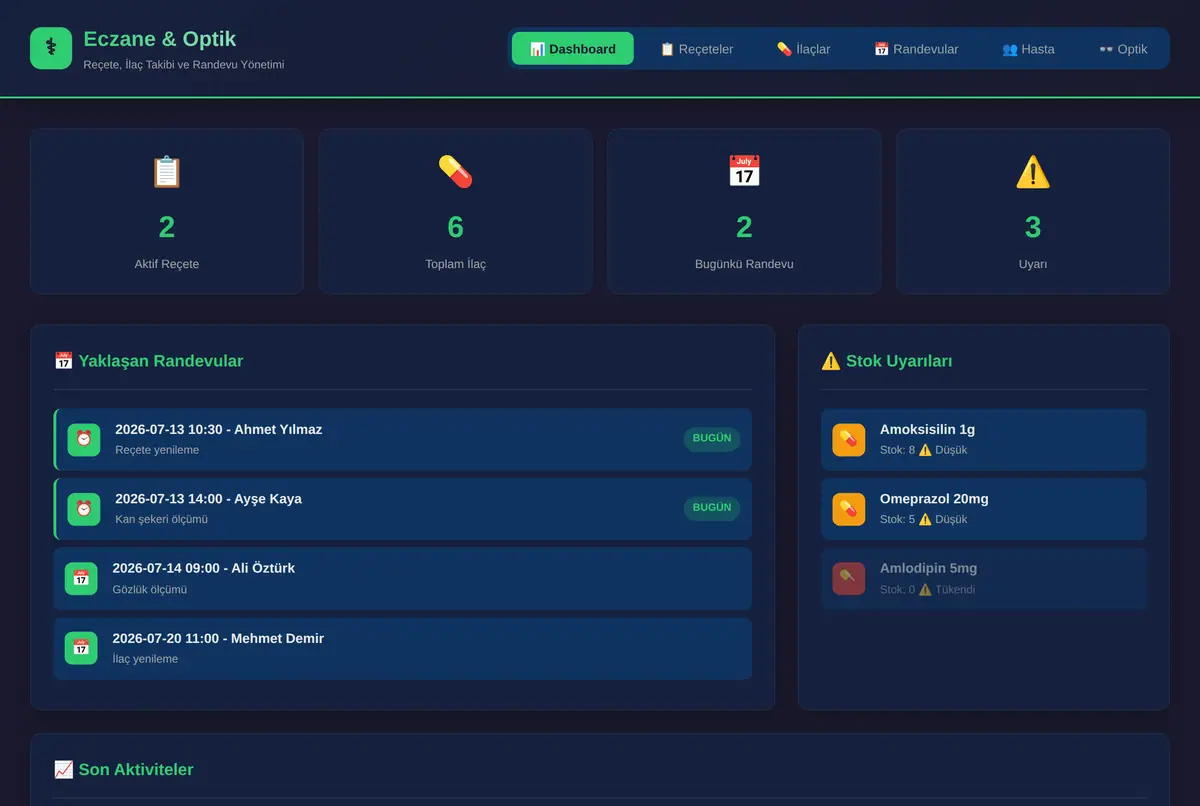Click the alarm clock icon for Ahmet Yılmaz
The height and width of the screenshot is (806, 1200).
point(84,439)
